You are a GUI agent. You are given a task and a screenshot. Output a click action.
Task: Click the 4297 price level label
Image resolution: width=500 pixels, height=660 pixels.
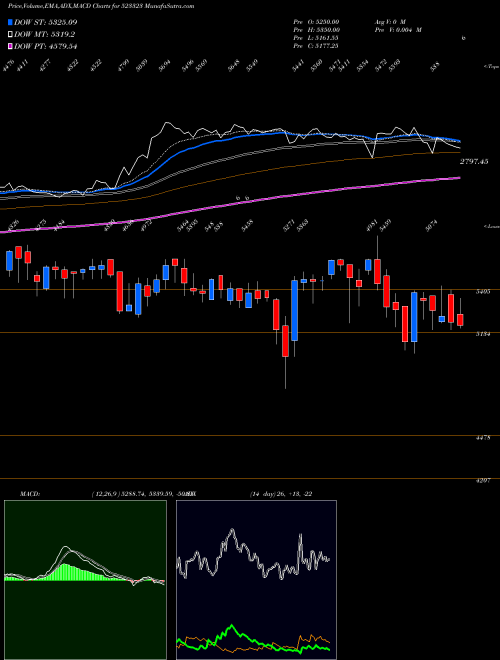[x=484, y=481]
